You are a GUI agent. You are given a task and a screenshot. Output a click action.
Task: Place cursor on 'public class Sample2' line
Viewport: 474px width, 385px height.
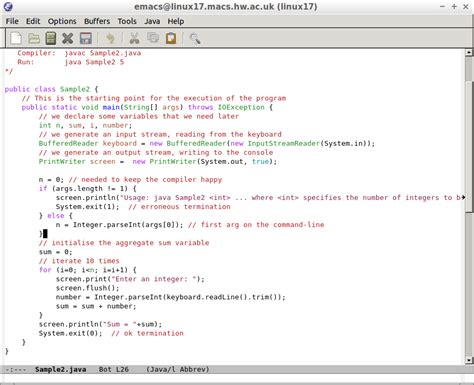(51, 89)
